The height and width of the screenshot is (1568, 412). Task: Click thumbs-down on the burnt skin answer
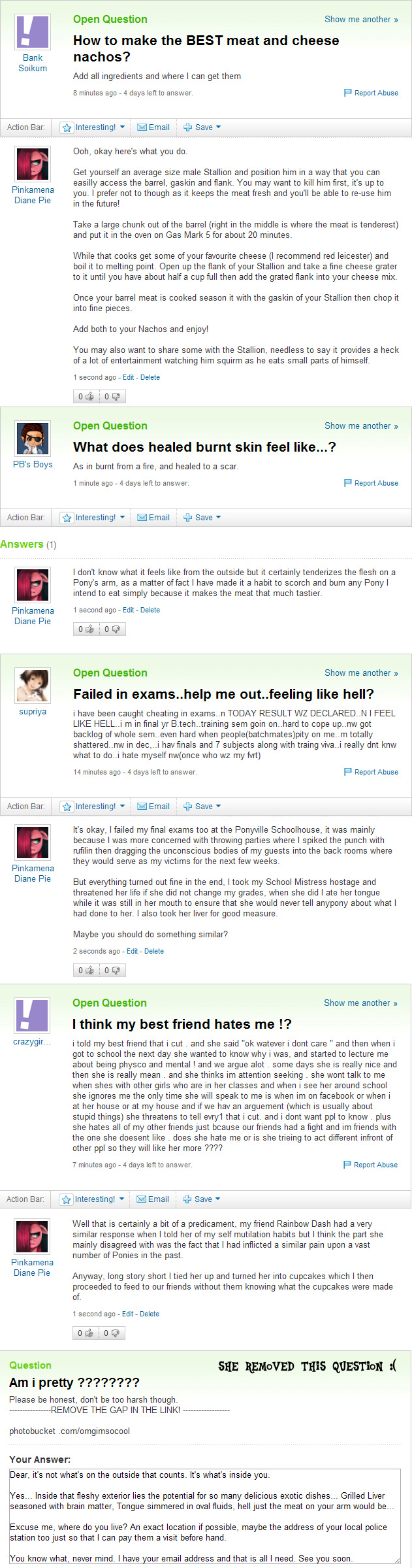pos(116,629)
